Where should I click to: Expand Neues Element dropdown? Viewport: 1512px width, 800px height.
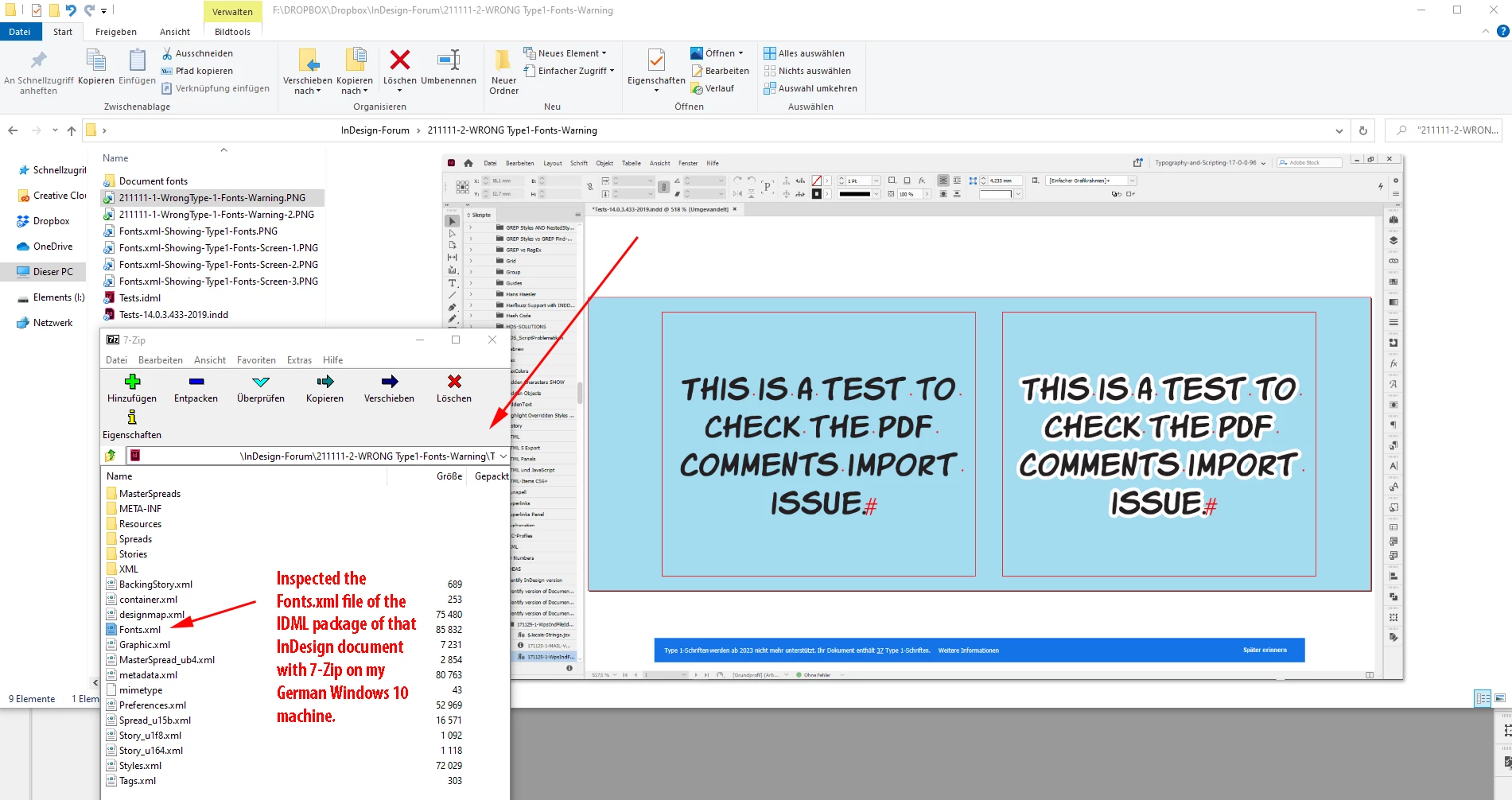coord(604,53)
